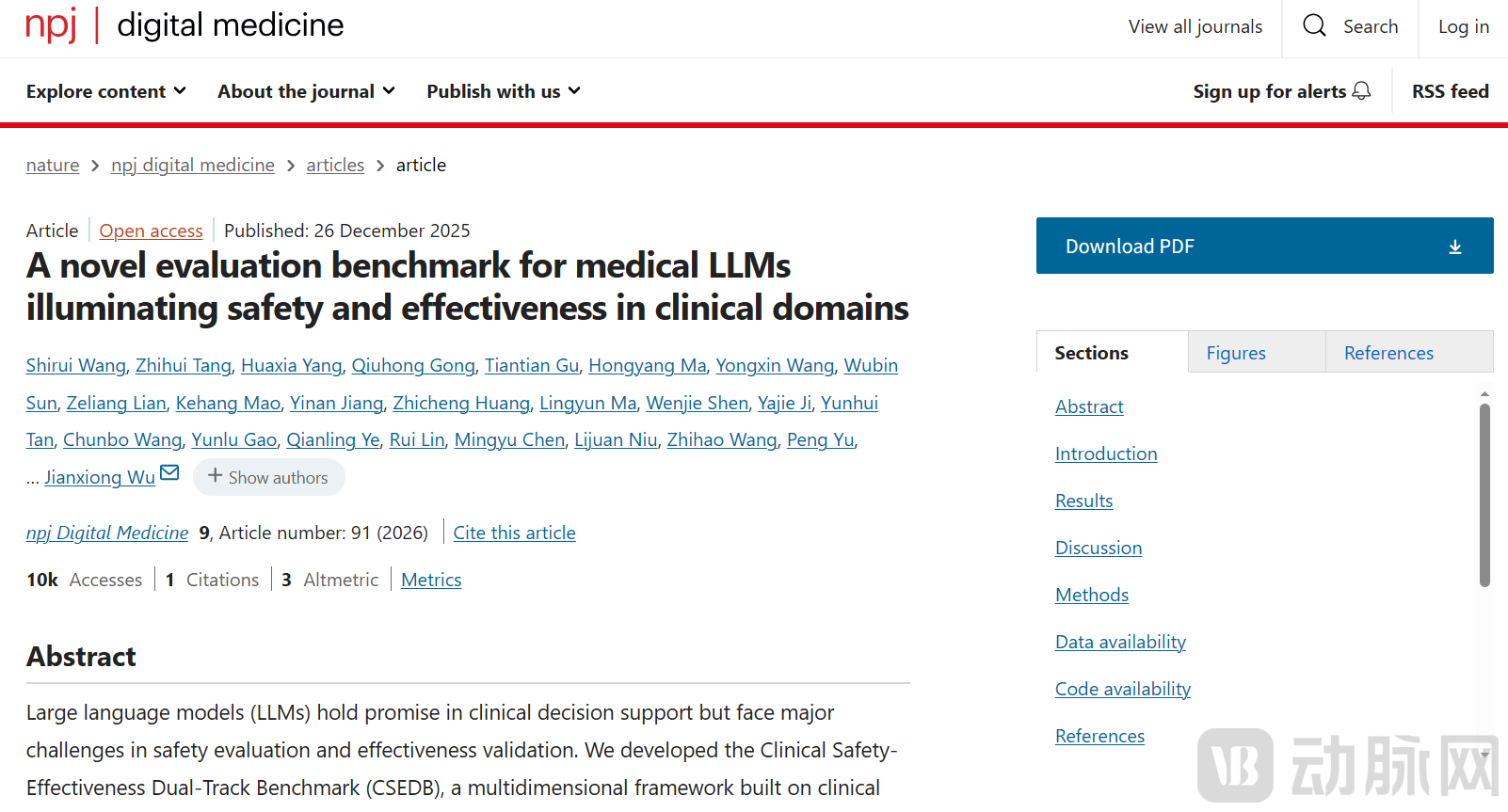This screenshot has height=812, width=1508.
Task: Click the sections list scrollbar thumb
Action: coord(1484,494)
